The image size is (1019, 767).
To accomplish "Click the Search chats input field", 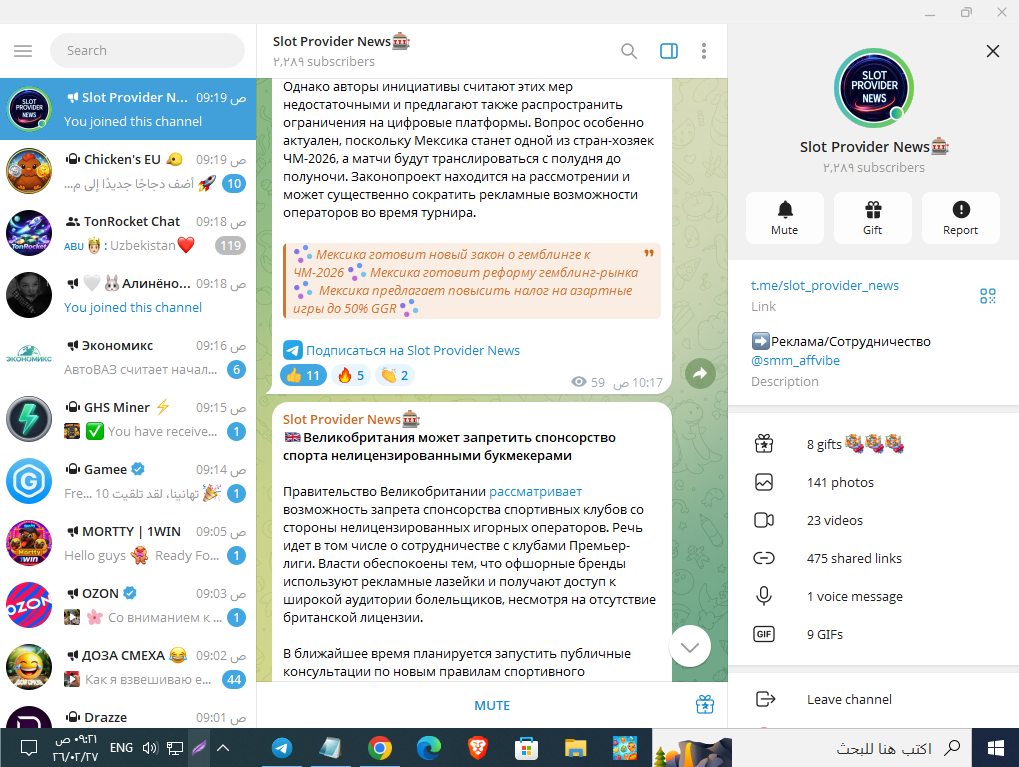I will point(147,51).
